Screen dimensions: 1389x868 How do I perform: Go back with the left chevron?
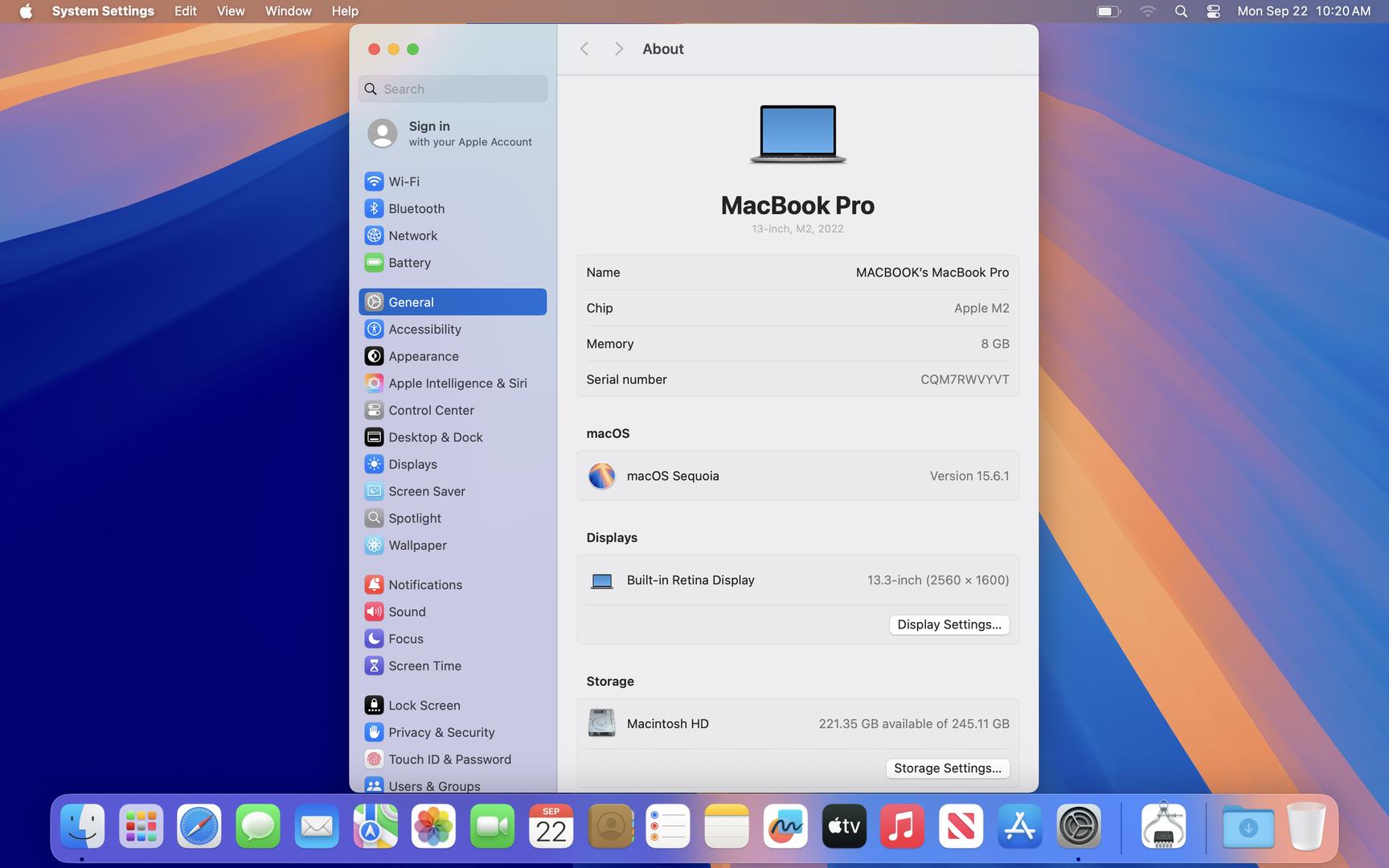584,49
